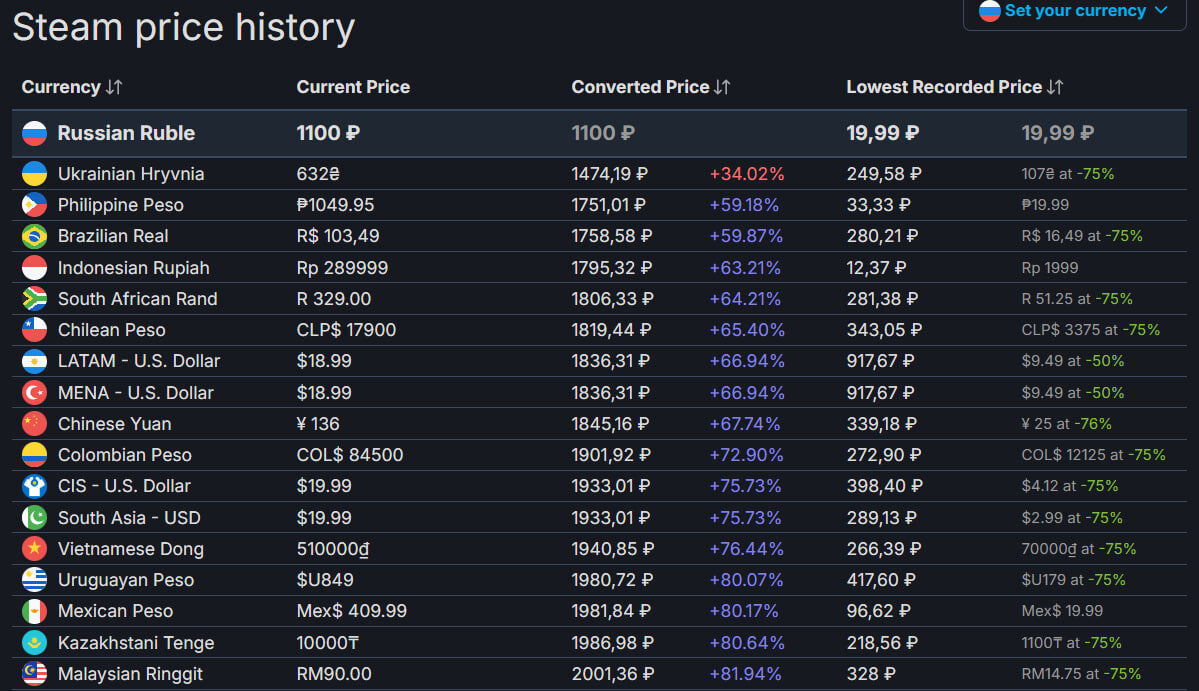
Task: Click the Mexican Peso current price
Action: click(352, 611)
